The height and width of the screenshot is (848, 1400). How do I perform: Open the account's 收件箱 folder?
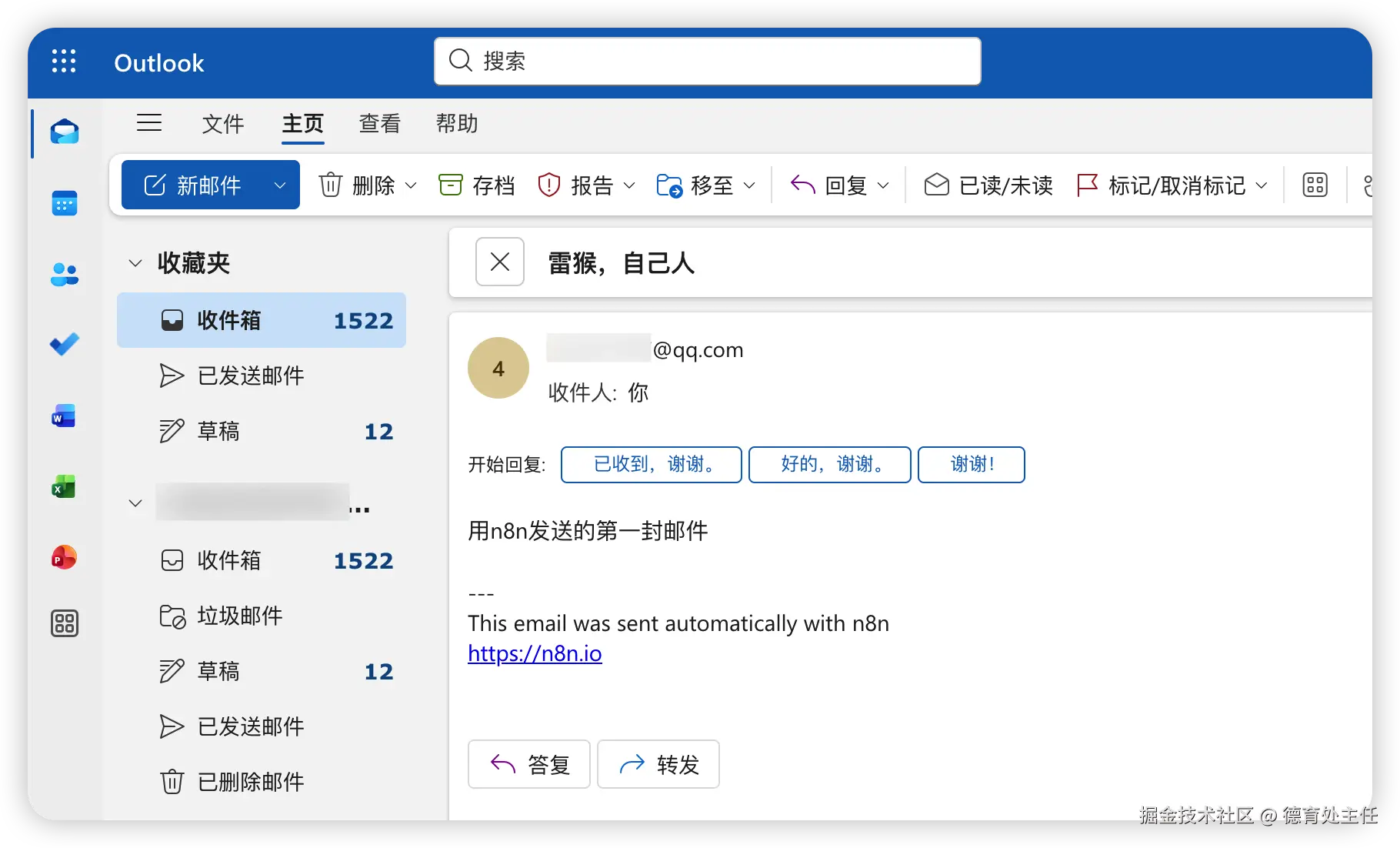pyautogui.click(x=262, y=560)
